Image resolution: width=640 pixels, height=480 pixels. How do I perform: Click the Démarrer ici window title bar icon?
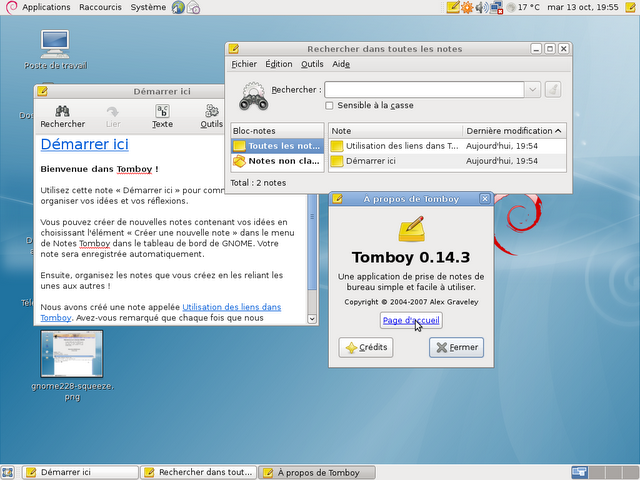point(42,91)
